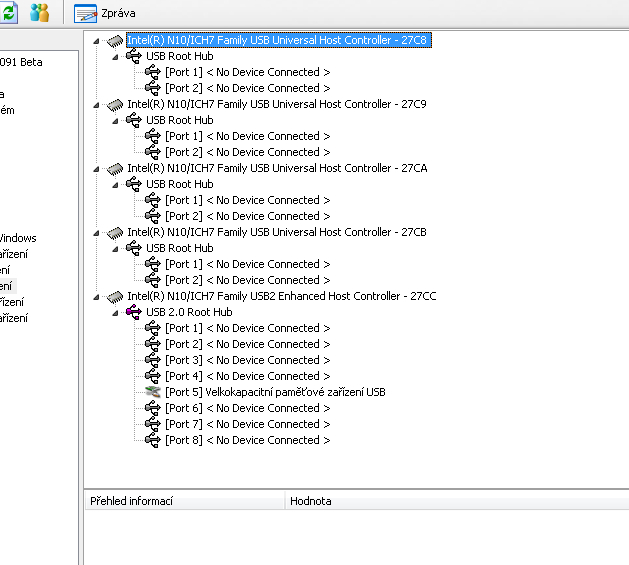Screen dimensions: 629x565
Task: Click the Zpráva report icon
Action: click(85, 13)
